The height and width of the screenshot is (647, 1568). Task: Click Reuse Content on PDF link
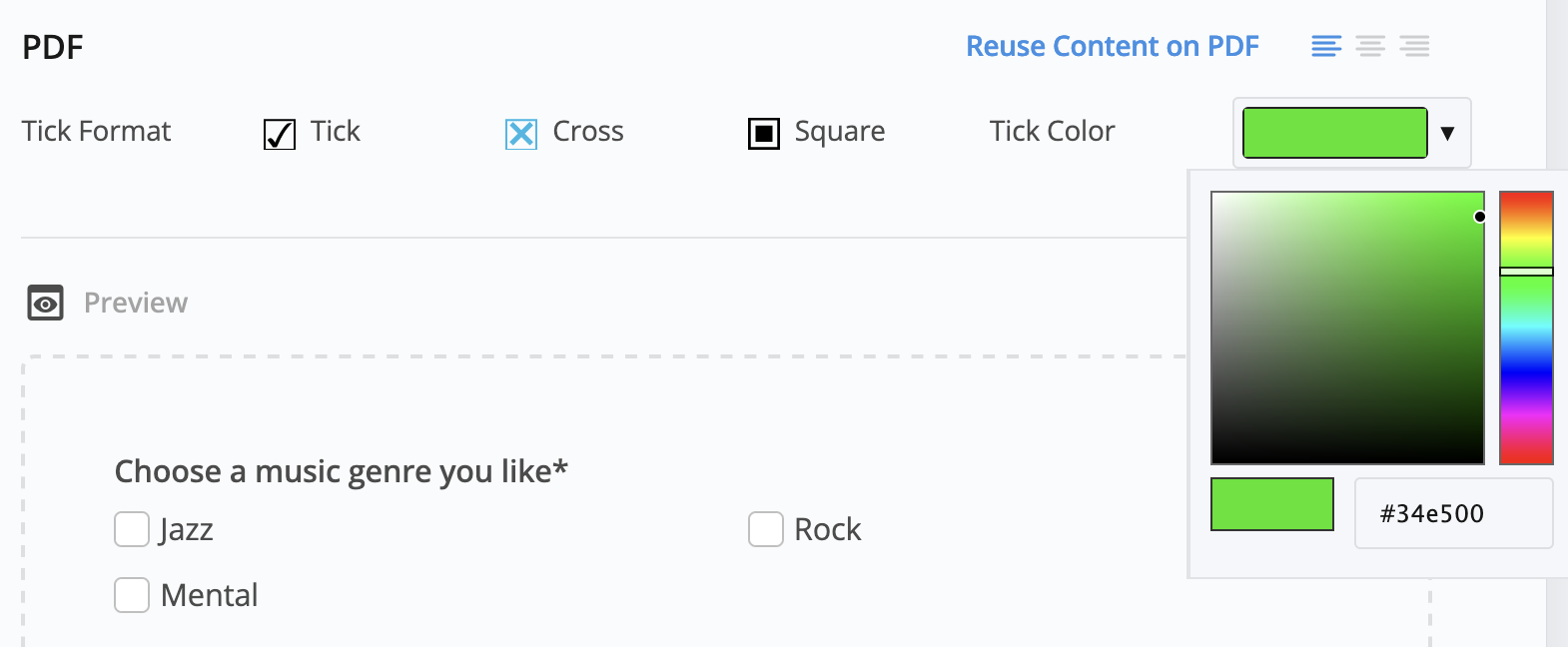[x=1112, y=46]
